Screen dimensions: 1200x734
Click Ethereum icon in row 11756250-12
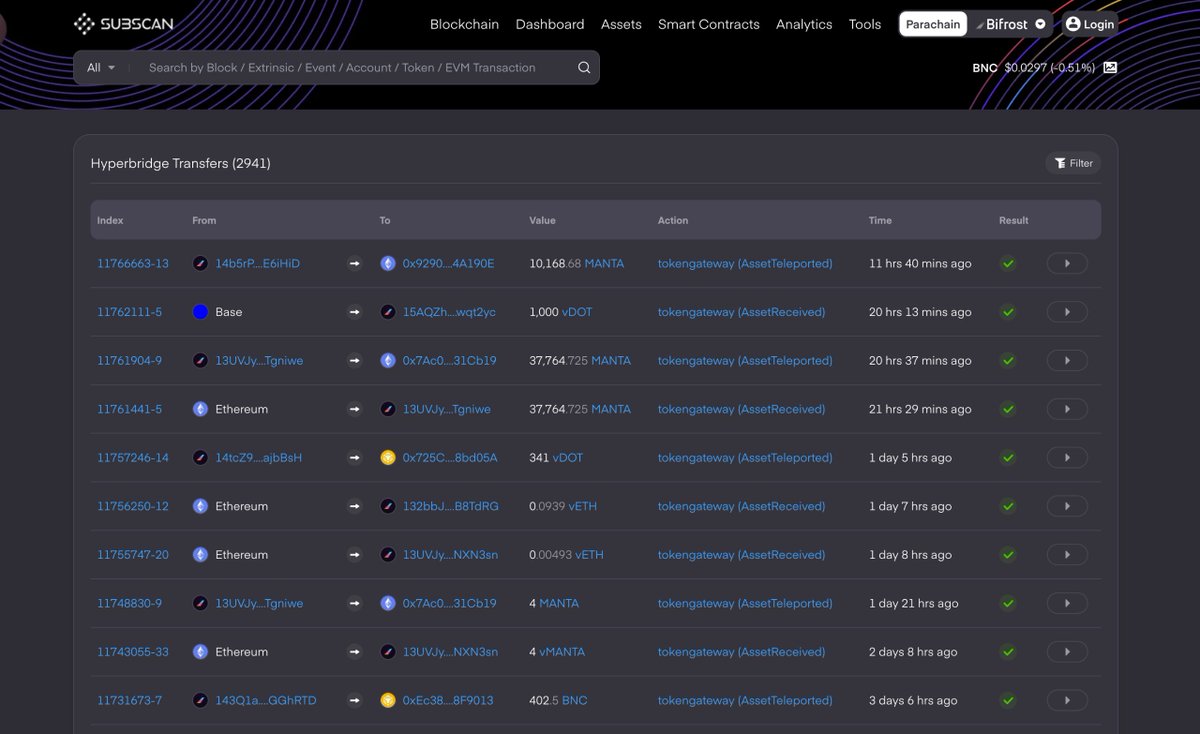[x=200, y=506]
